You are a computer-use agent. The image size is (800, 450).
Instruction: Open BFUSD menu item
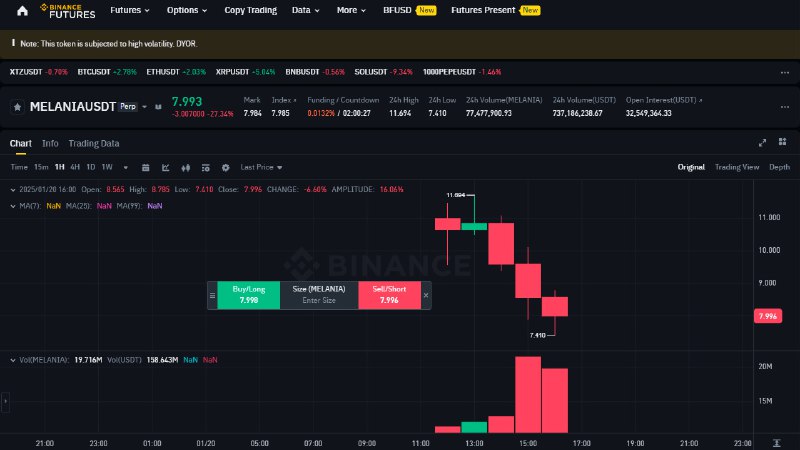pyautogui.click(x=410, y=10)
